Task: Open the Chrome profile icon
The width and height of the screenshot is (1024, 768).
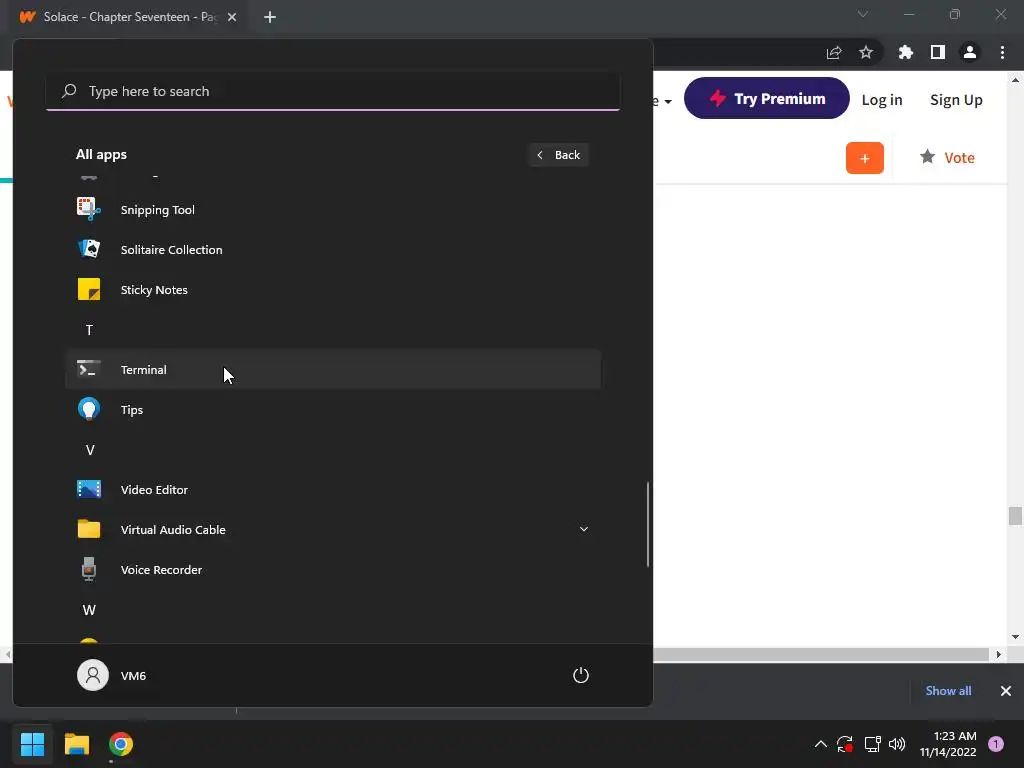Action: 970,52
